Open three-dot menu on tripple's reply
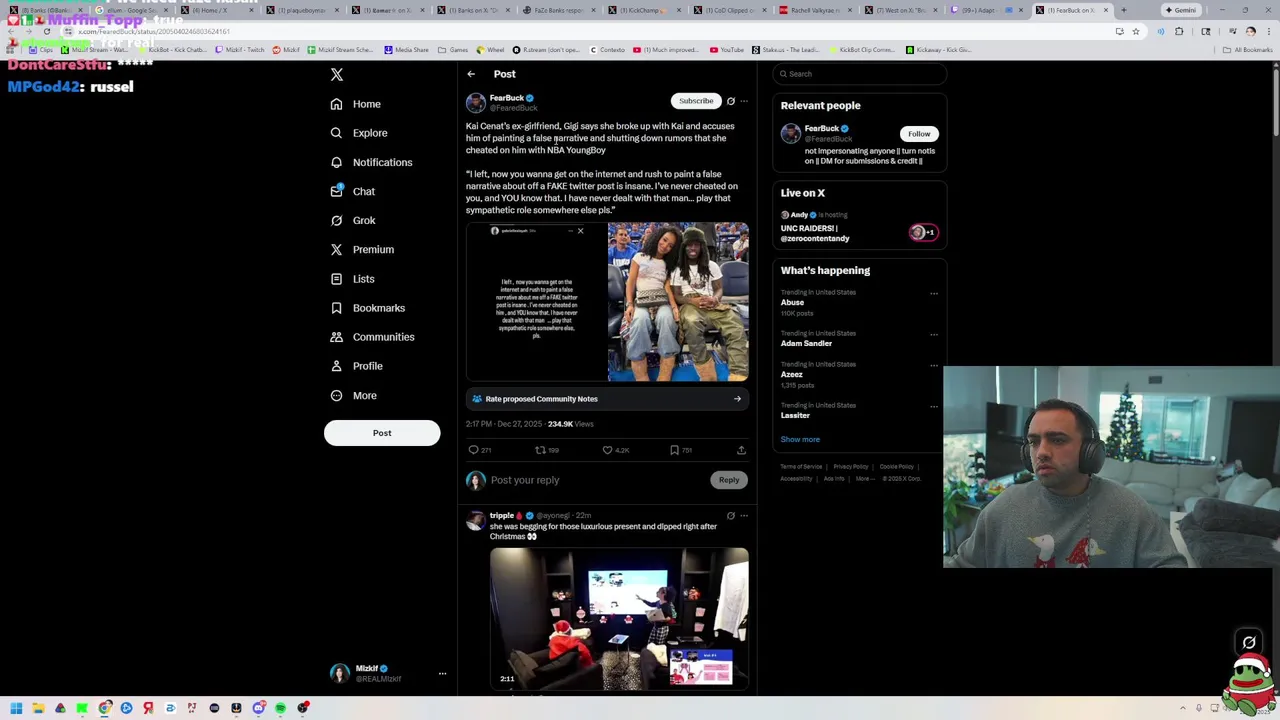 point(744,516)
